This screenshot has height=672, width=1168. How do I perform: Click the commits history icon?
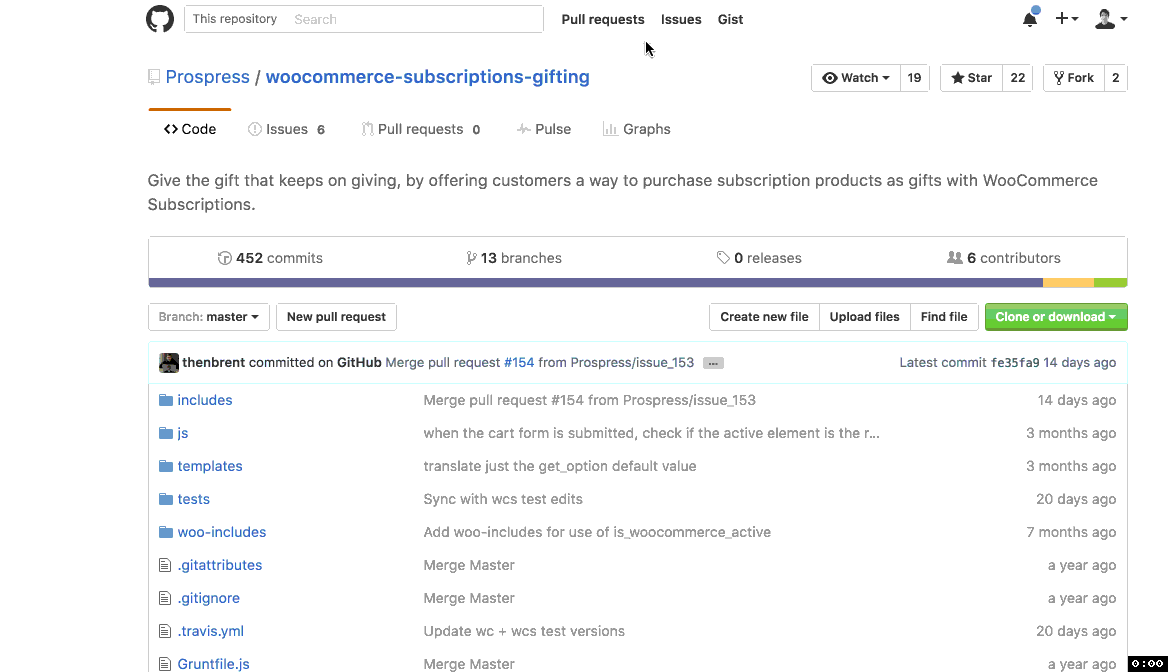(225, 258)
